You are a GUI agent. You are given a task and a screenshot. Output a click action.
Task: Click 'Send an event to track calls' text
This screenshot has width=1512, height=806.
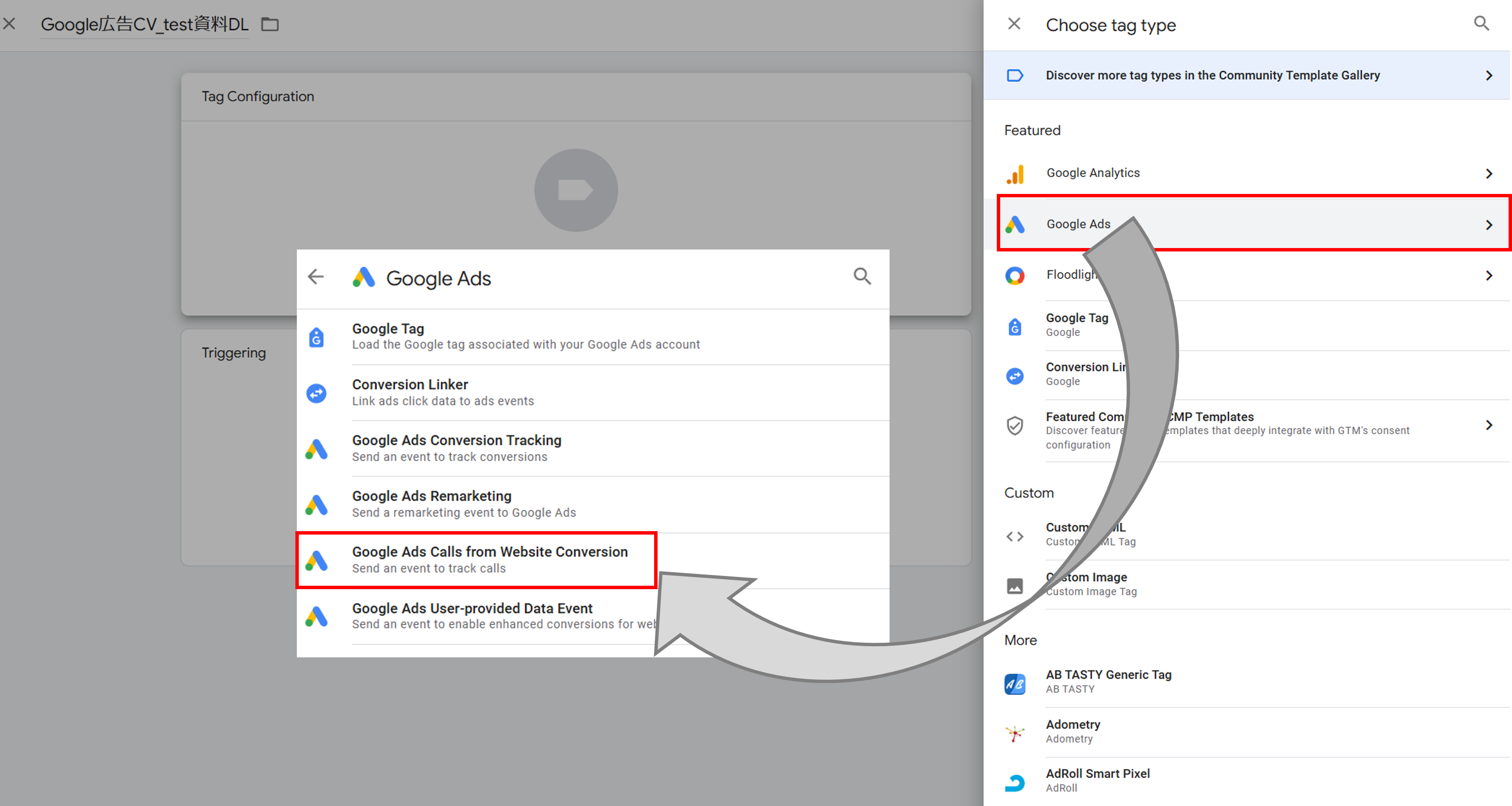(x=428, y=568)
